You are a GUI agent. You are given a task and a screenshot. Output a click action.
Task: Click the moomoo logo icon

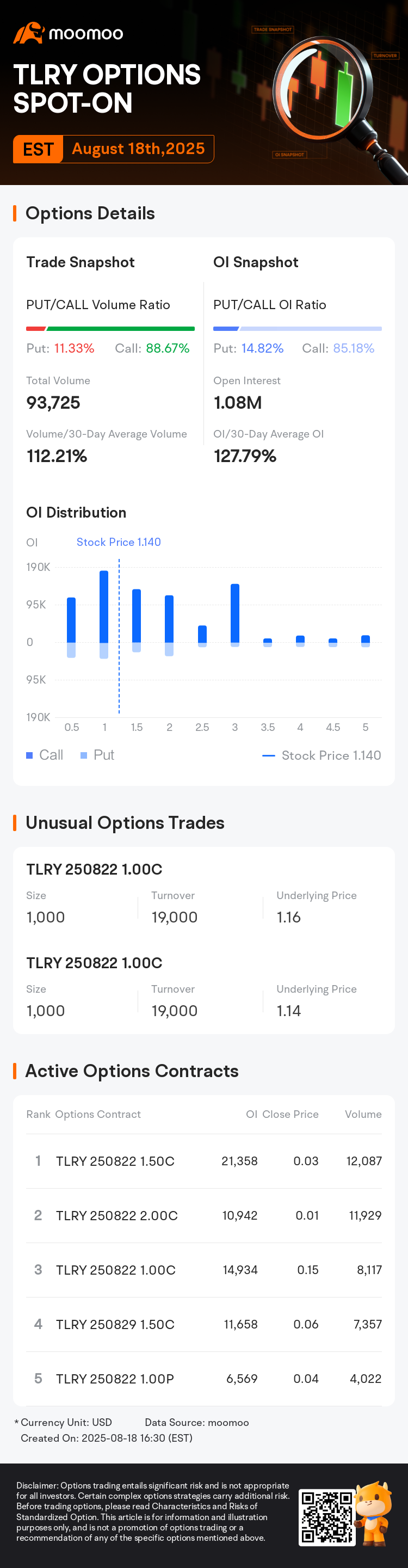(x=29, y=33)
